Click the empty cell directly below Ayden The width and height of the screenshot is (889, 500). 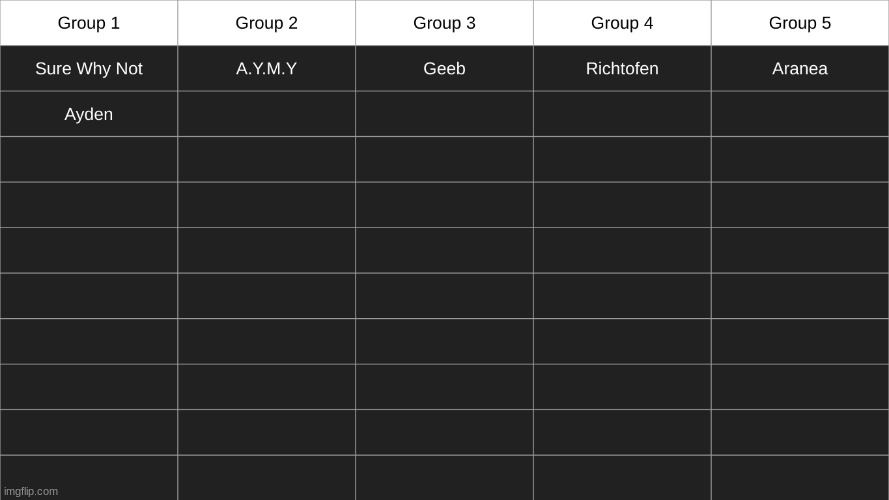pos(89,160)
